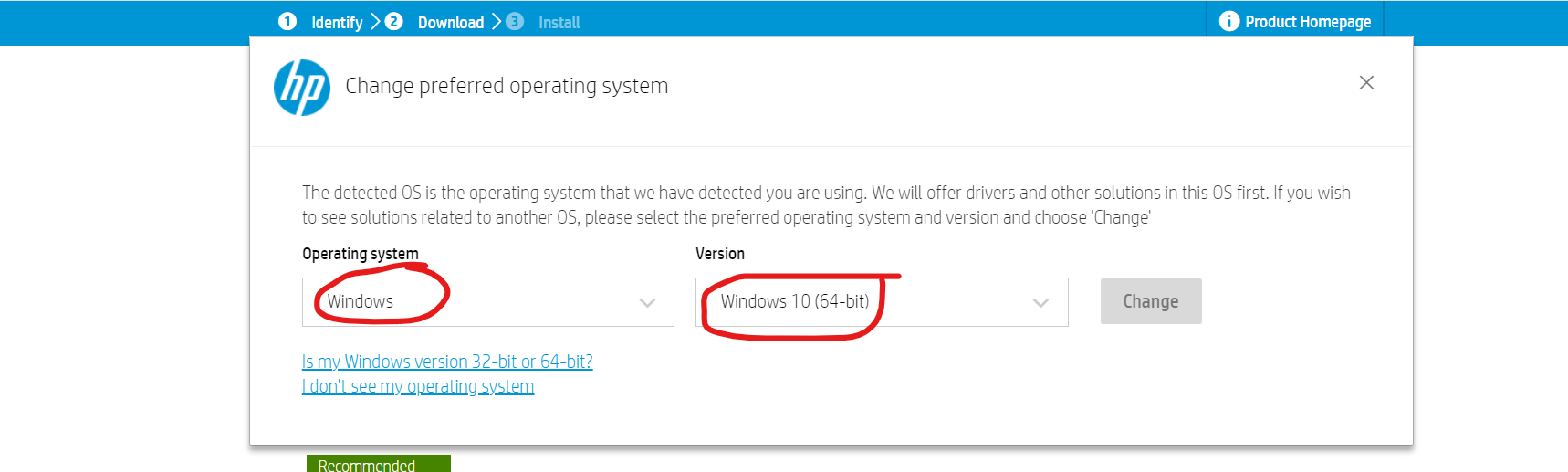Screen dimensions: 1568x472
Task: Click the chevron in the Version dropdown
Action: tap(1040, 303)
